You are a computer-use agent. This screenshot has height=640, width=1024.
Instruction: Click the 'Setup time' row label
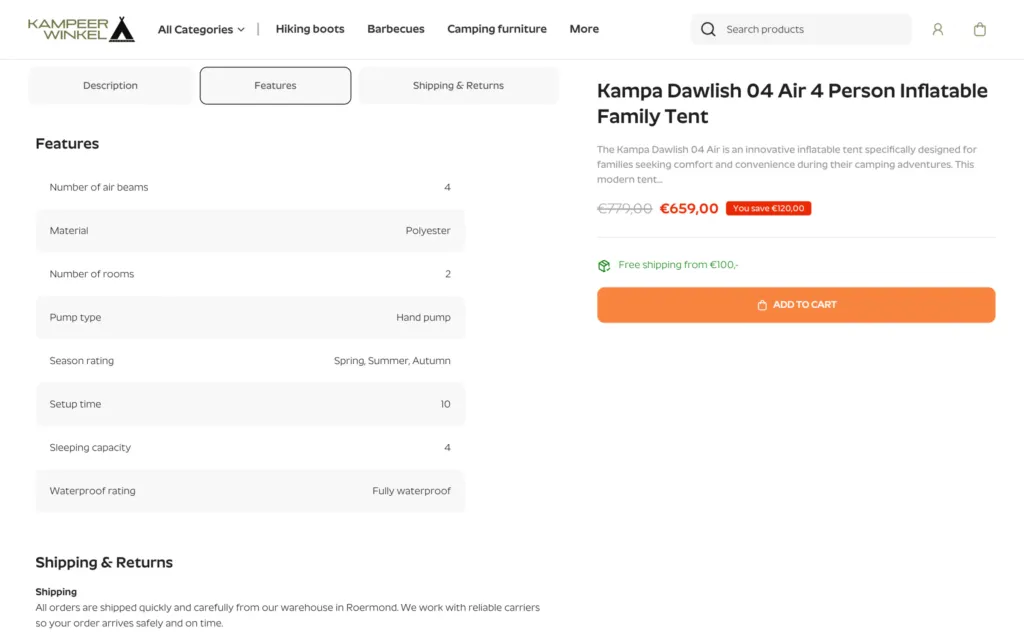point(75,404)
